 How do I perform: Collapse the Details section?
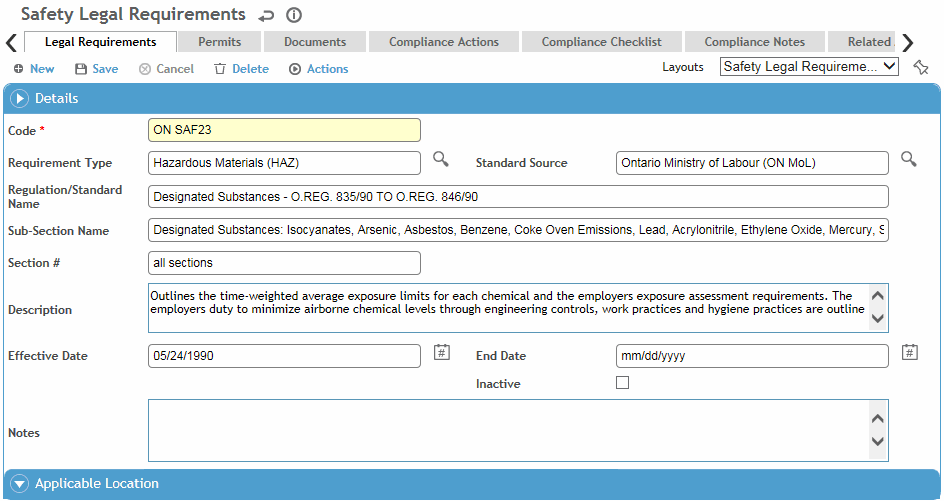pos(19,98)
